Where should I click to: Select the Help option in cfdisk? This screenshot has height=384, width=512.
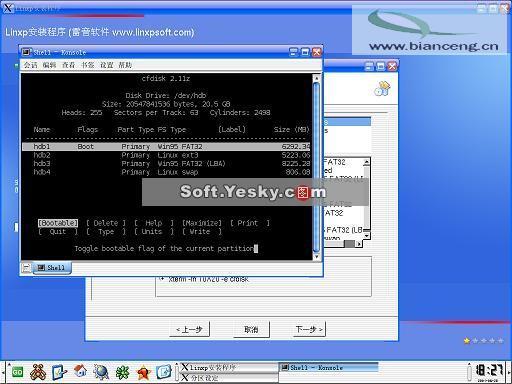pyautogui.click(x=154, y=223)
